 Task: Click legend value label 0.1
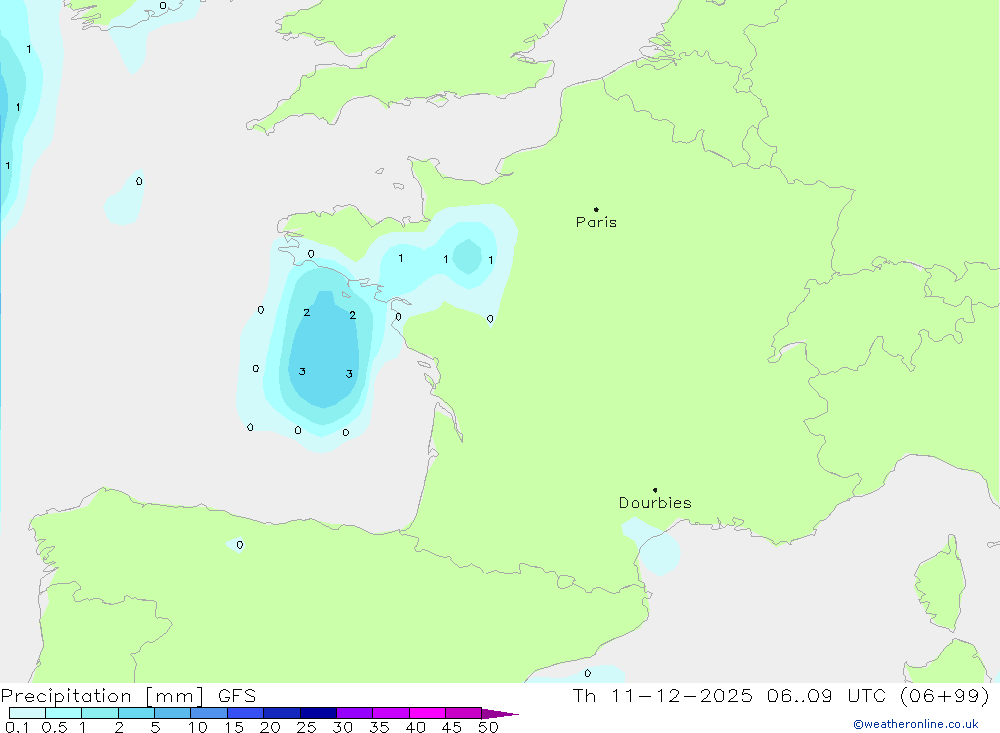17,727
